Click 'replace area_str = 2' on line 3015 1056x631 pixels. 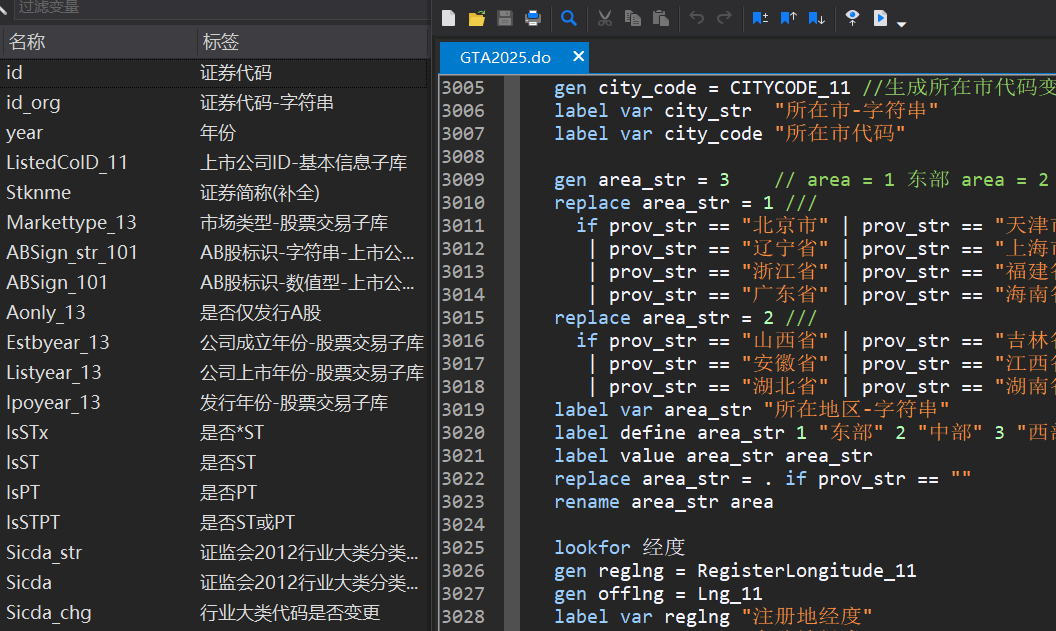pos(663,317)
